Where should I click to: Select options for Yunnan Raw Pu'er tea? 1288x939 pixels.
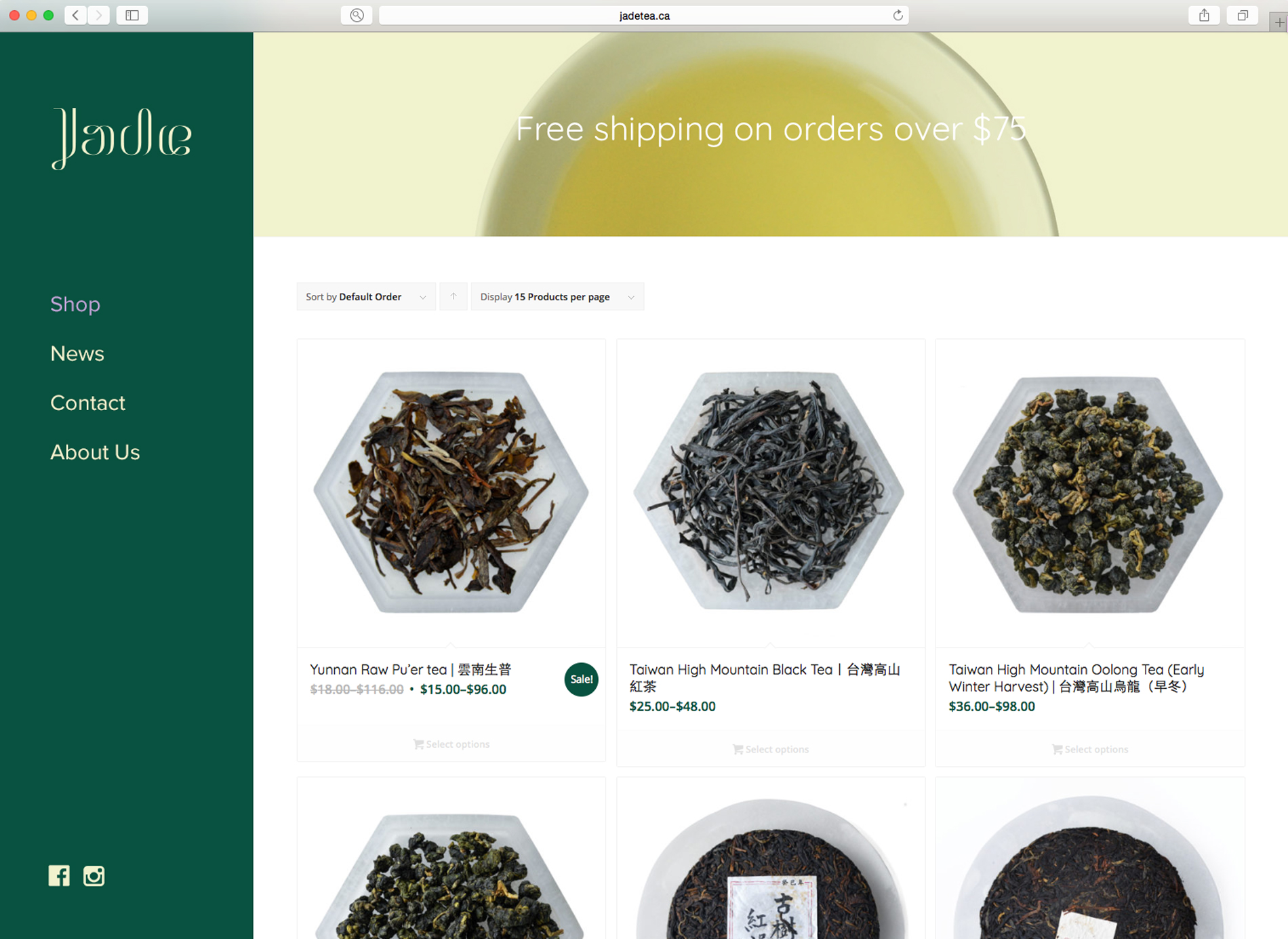coord(451,744)
